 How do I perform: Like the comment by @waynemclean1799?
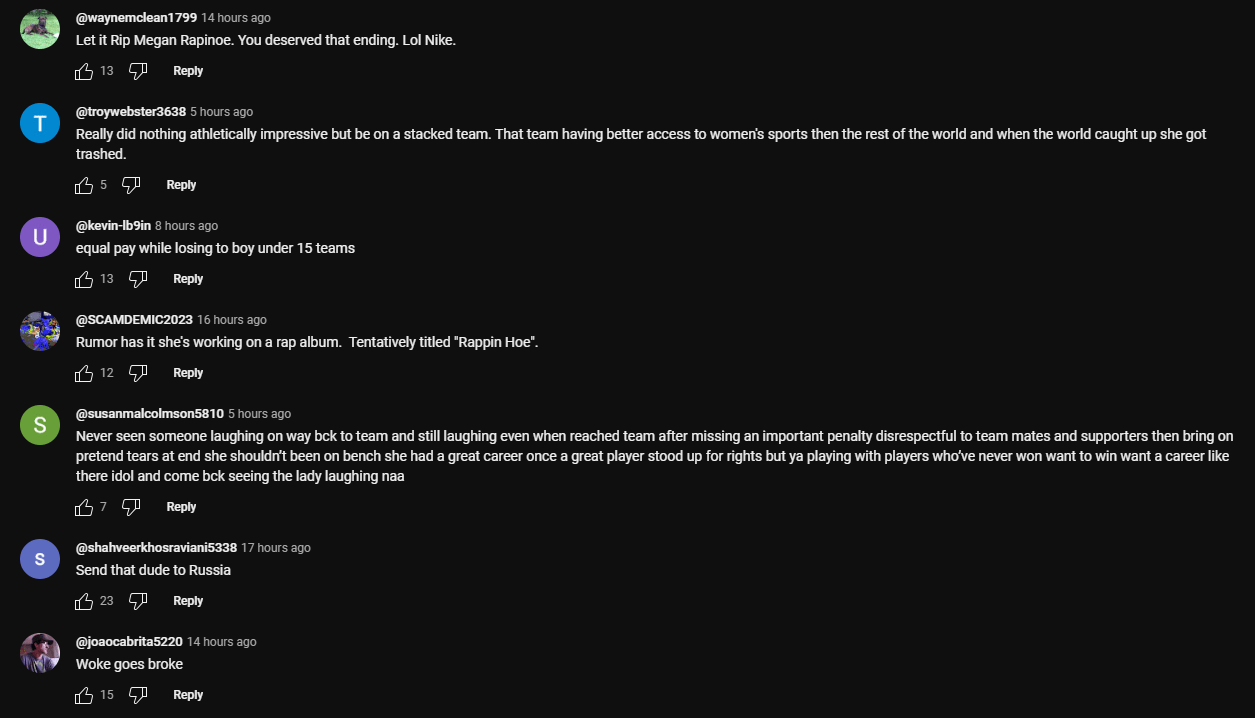pos(84,71)
